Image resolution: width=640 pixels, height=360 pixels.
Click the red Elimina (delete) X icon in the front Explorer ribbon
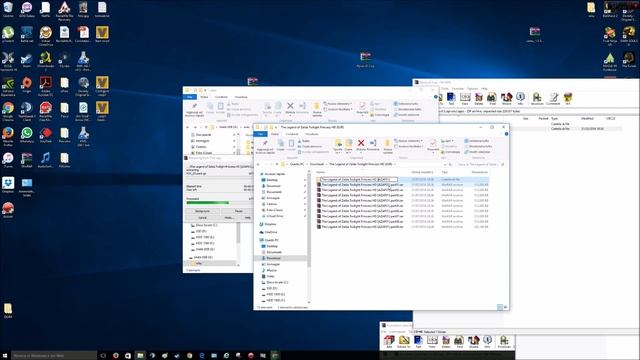tap(361, 143)
